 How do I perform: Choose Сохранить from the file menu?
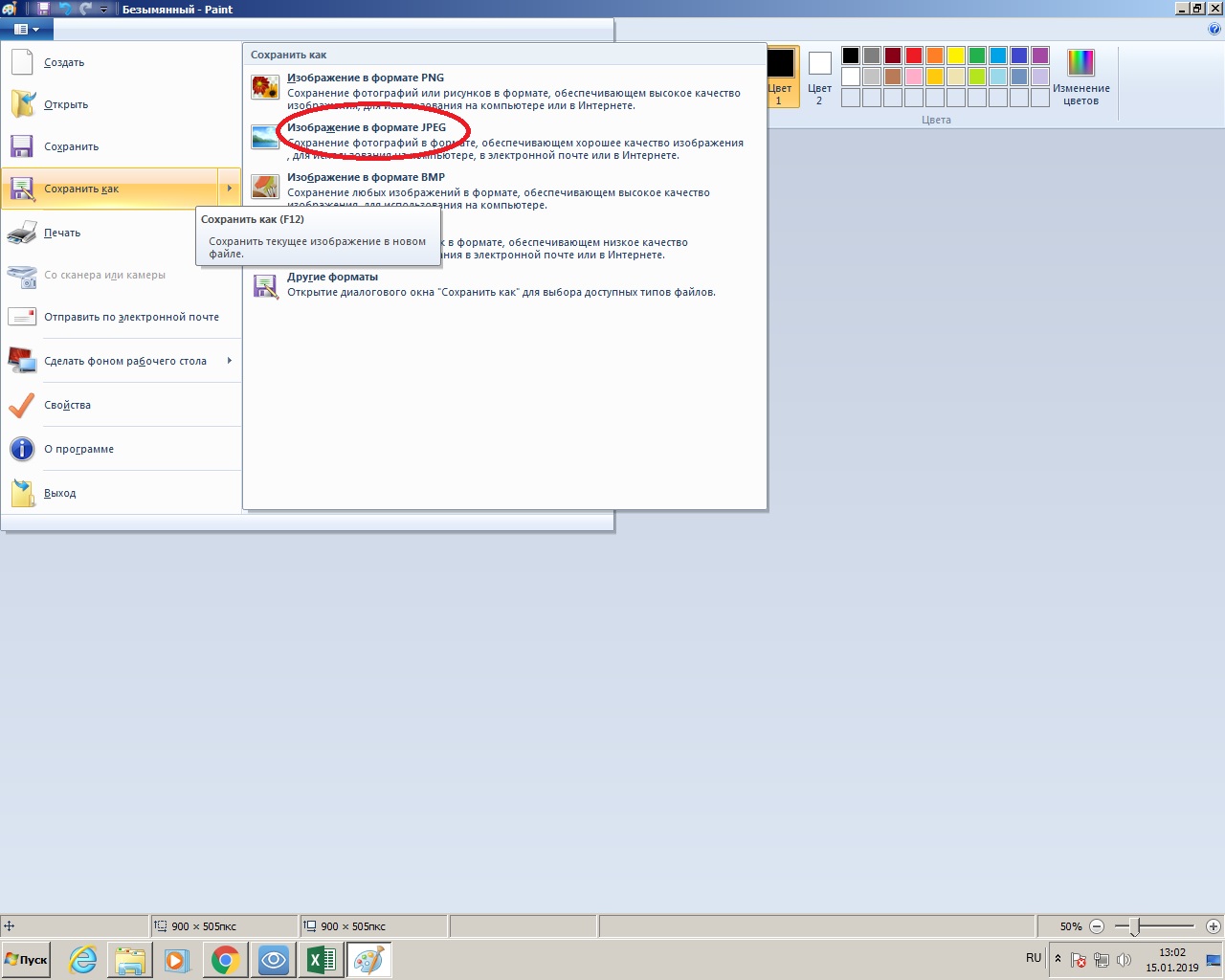point(121,146)
